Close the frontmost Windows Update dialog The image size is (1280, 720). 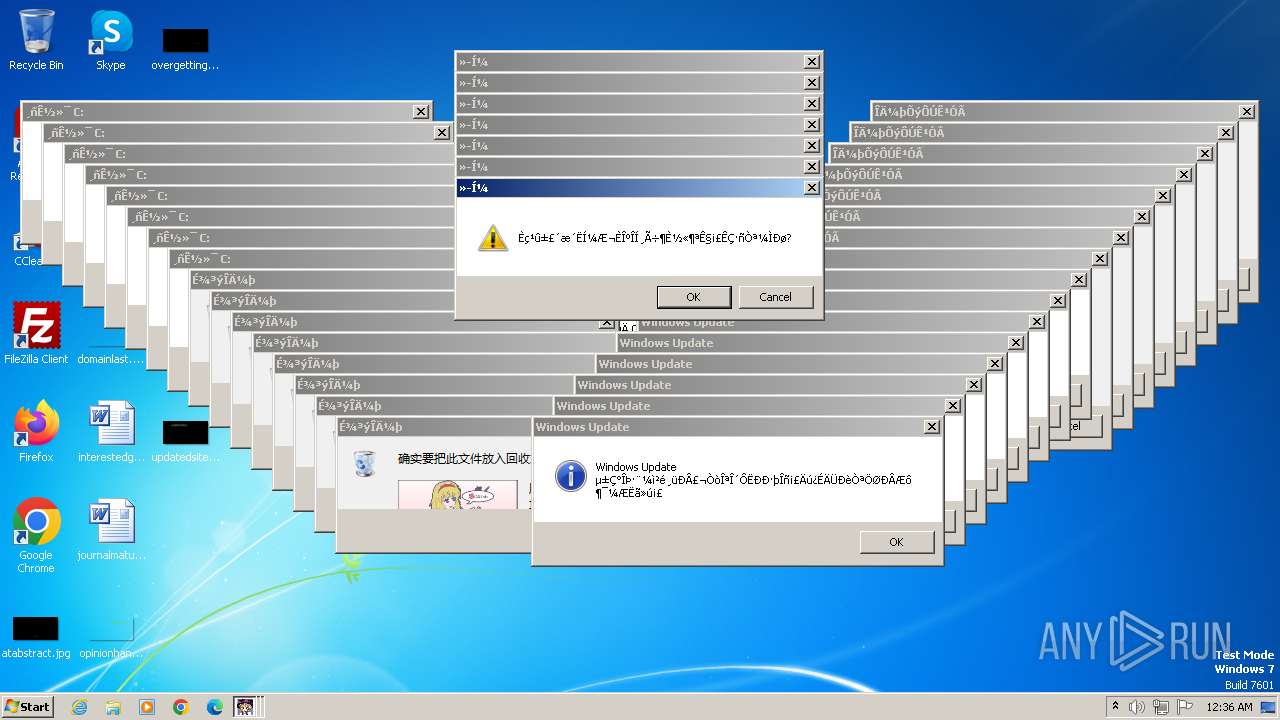click(931, 427)
